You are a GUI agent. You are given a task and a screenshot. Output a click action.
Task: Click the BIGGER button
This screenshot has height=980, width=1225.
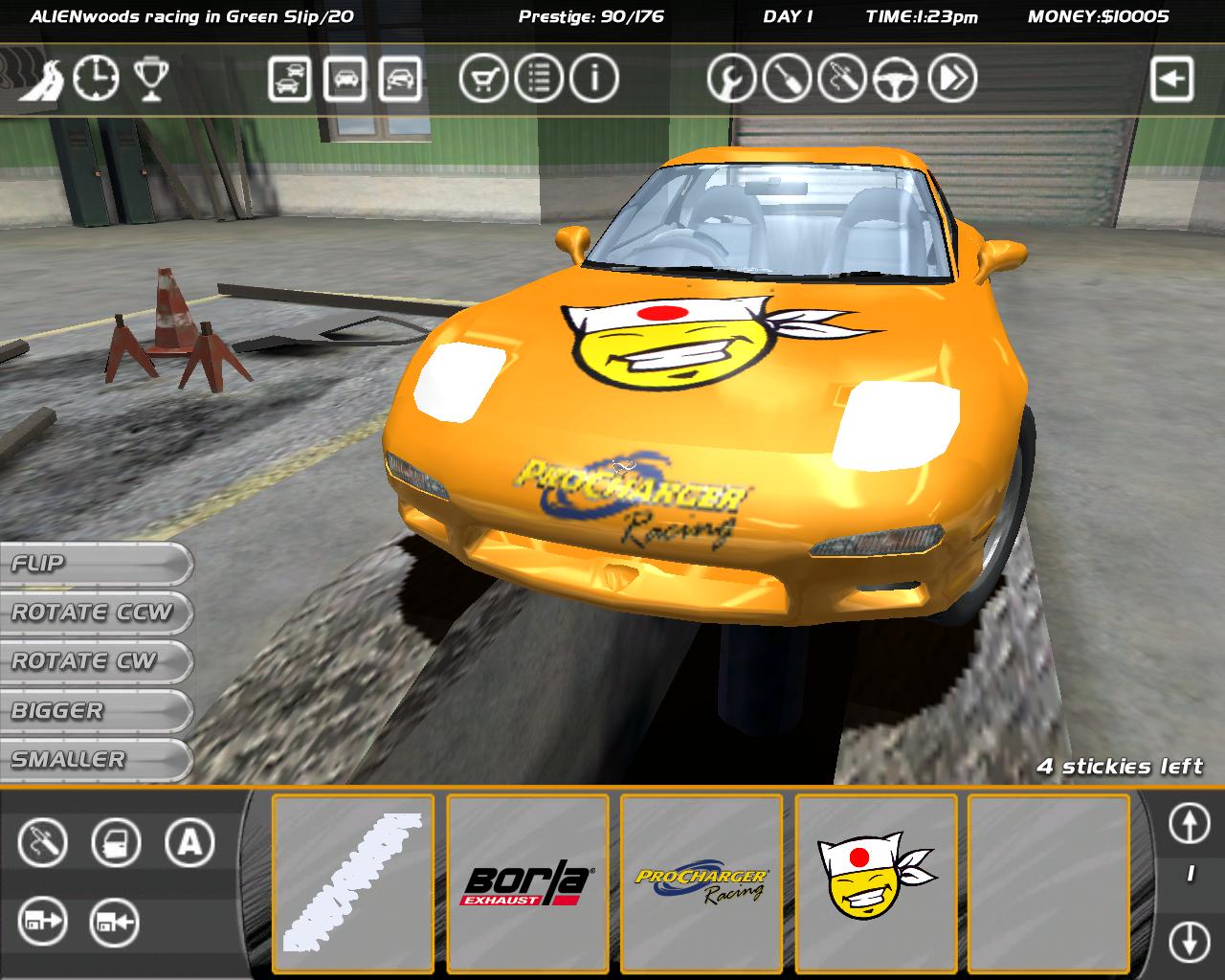(96, 711)
